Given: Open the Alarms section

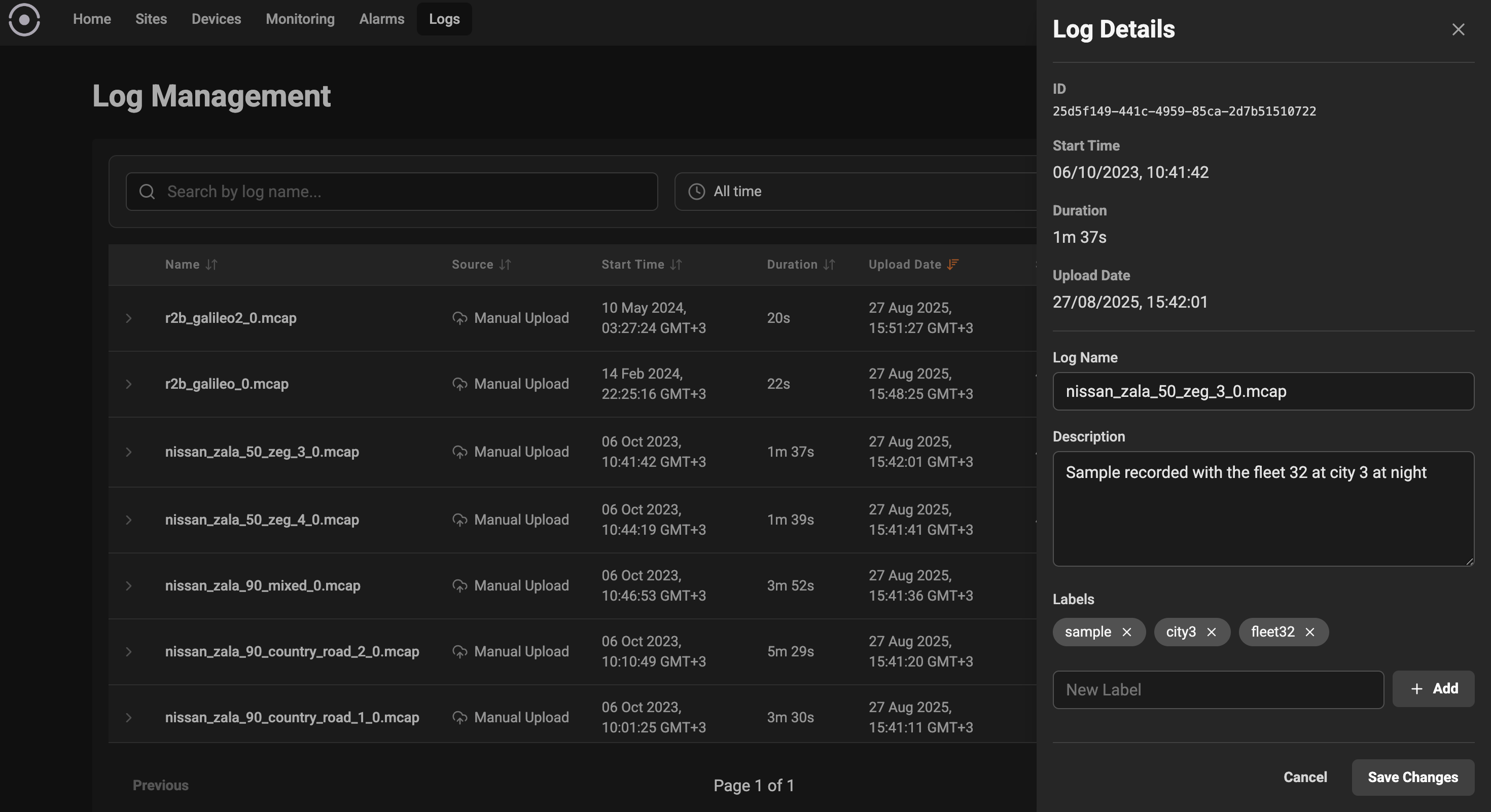Looking at the screenshot, I should point(381,19).
